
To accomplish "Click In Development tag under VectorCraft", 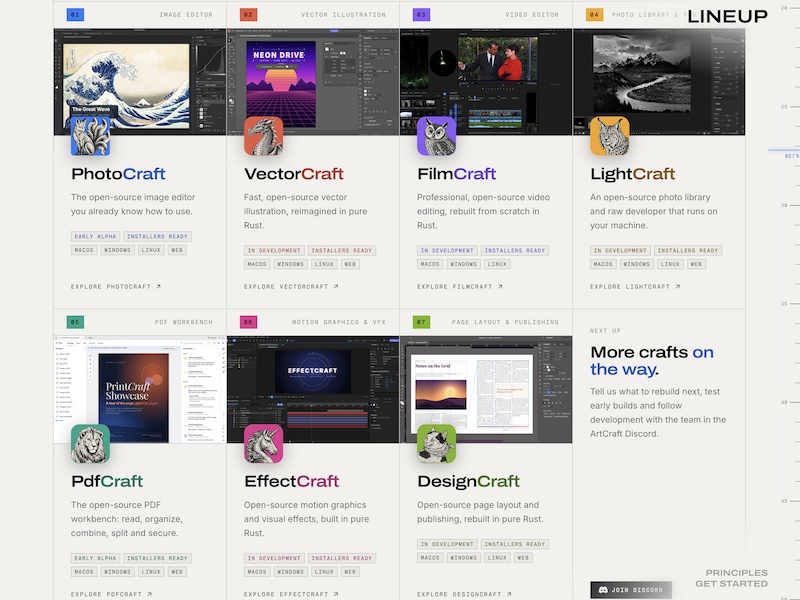I will click(x=274, y=251).
